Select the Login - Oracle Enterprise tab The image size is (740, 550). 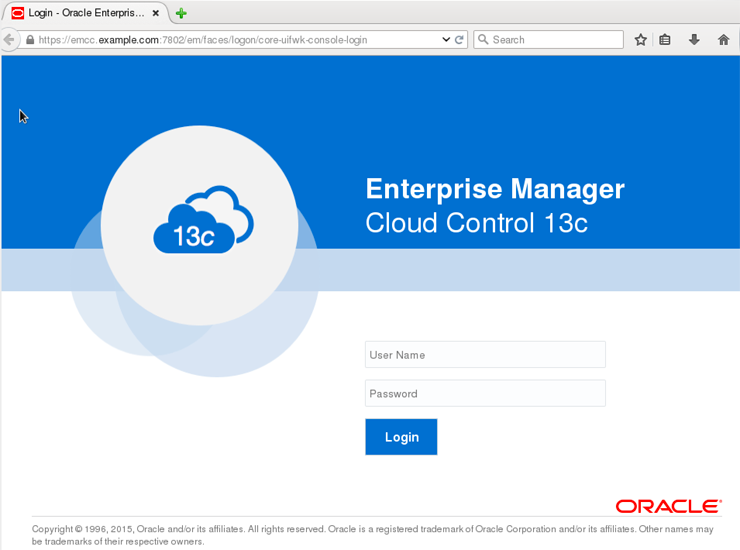(x=85, y=13)
